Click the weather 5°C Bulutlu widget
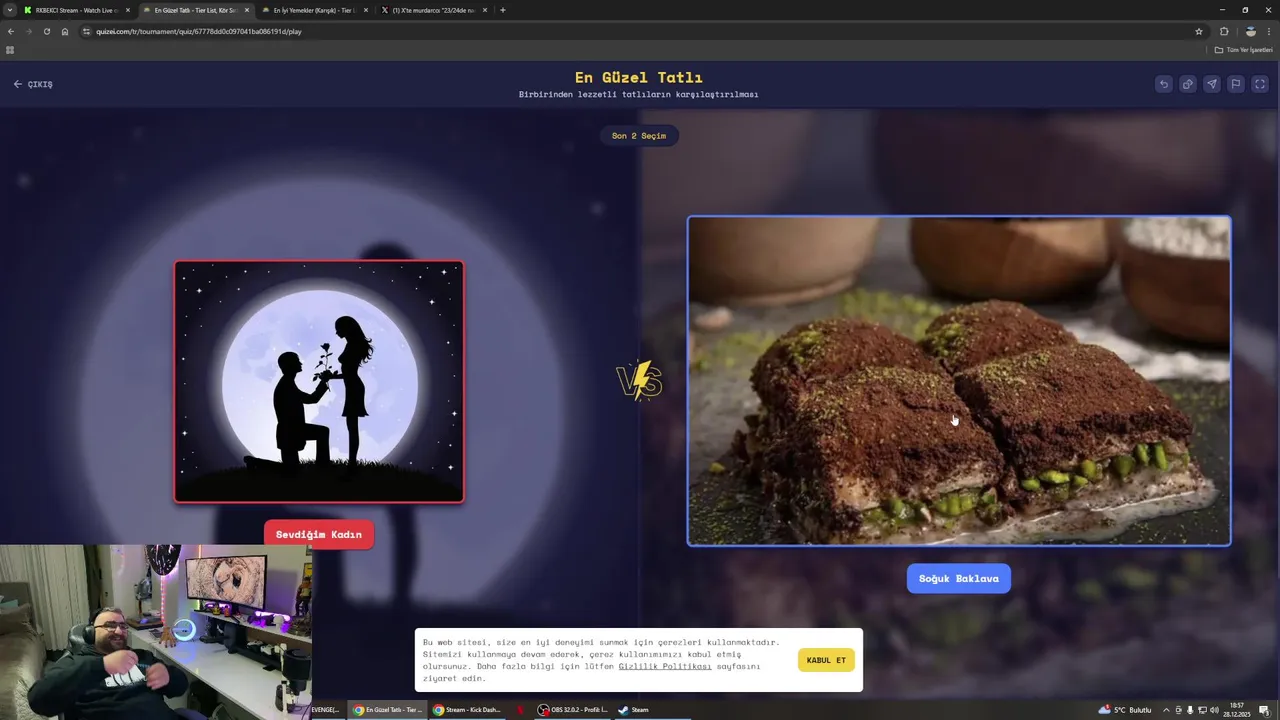Screen dimensions: 1280x720 (1125, 710)
